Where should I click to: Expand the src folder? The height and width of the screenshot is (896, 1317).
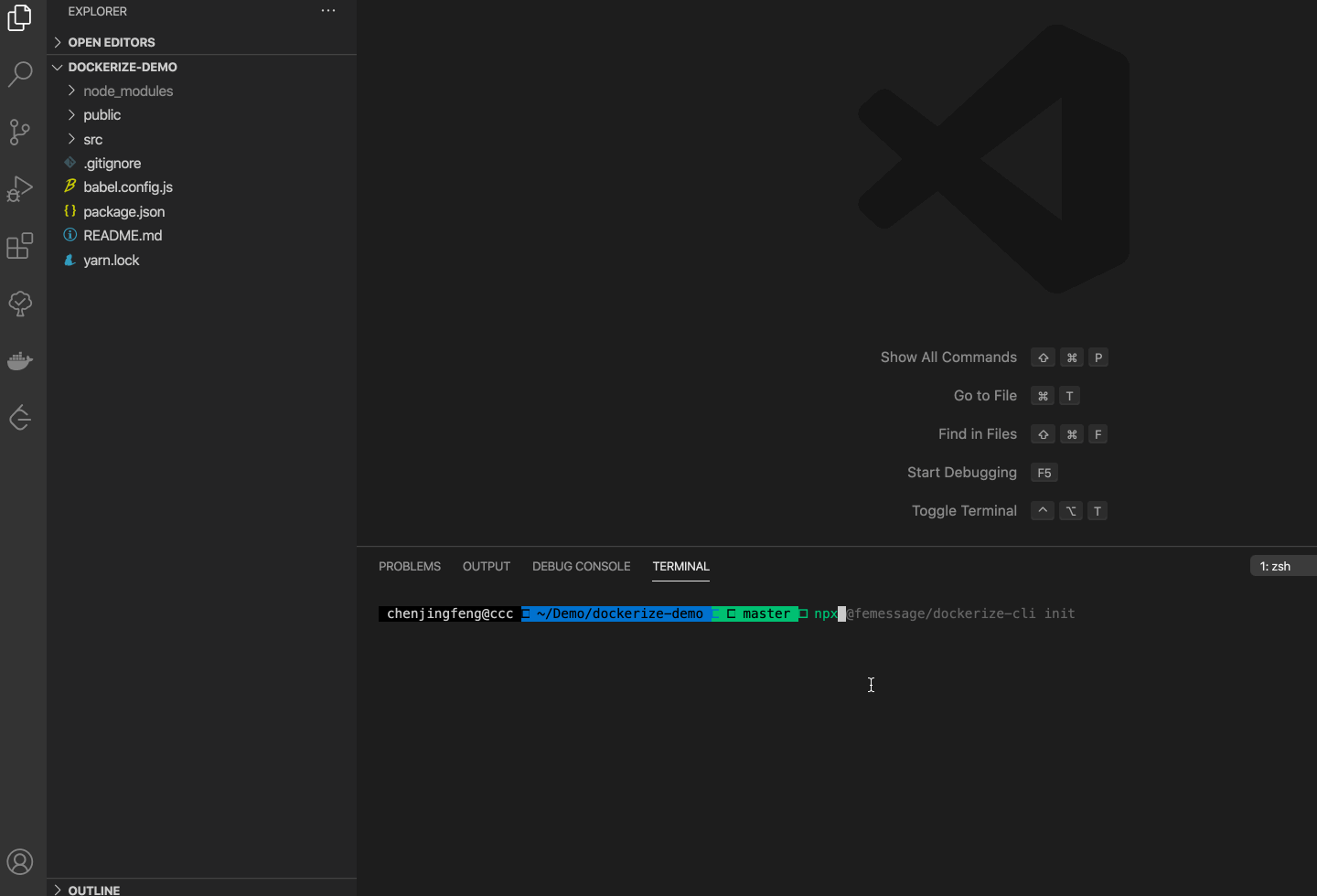(201, 139)
